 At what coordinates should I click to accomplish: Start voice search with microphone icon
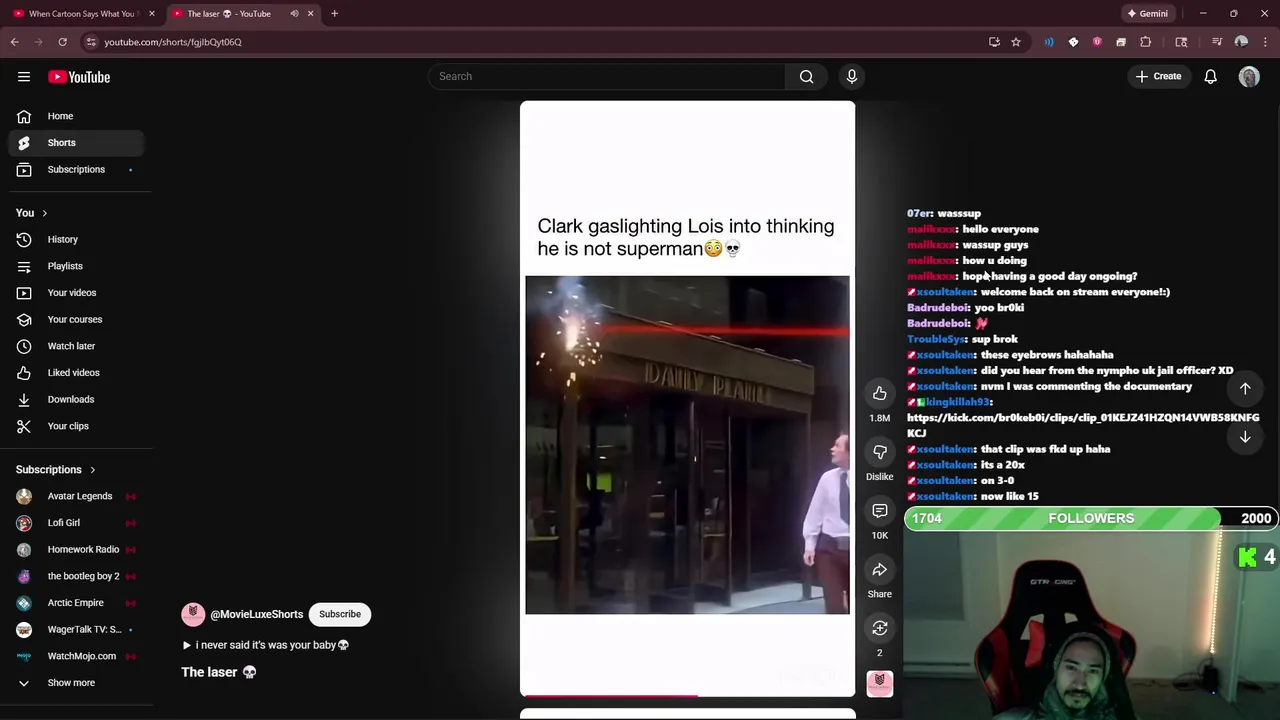coord(852,76)
